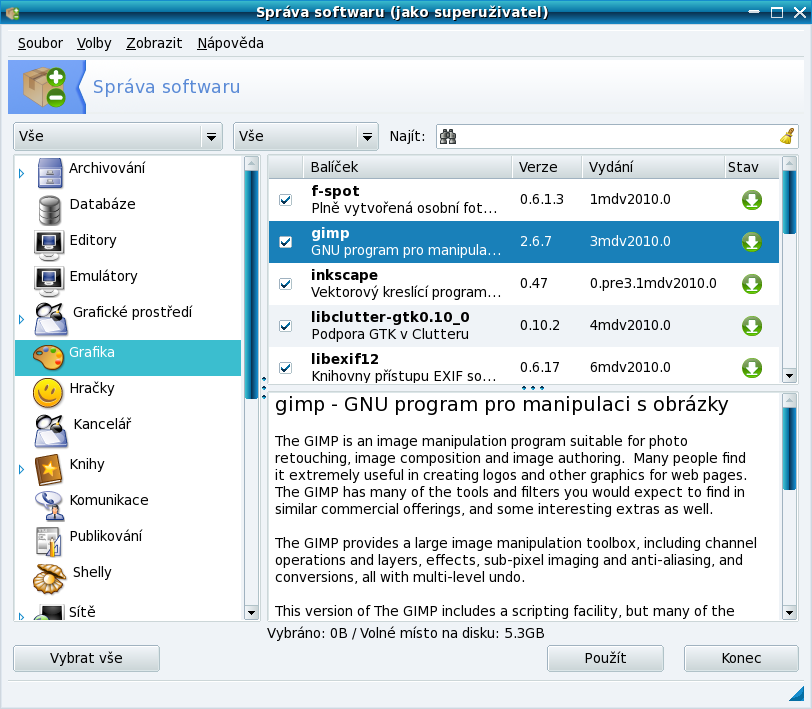Select the Hračky category label
The image size is (812, 709).
pos(92,388)
